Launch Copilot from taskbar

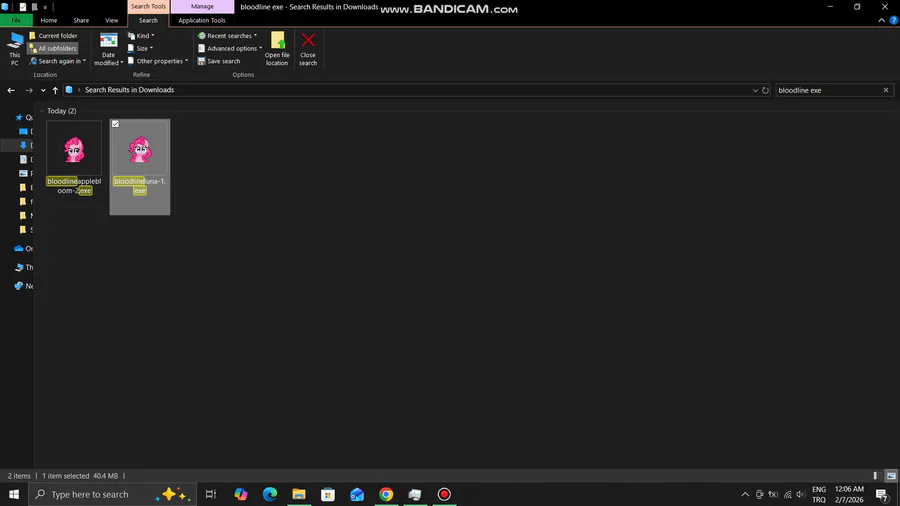pyautogui.click(x=240, y=494)
